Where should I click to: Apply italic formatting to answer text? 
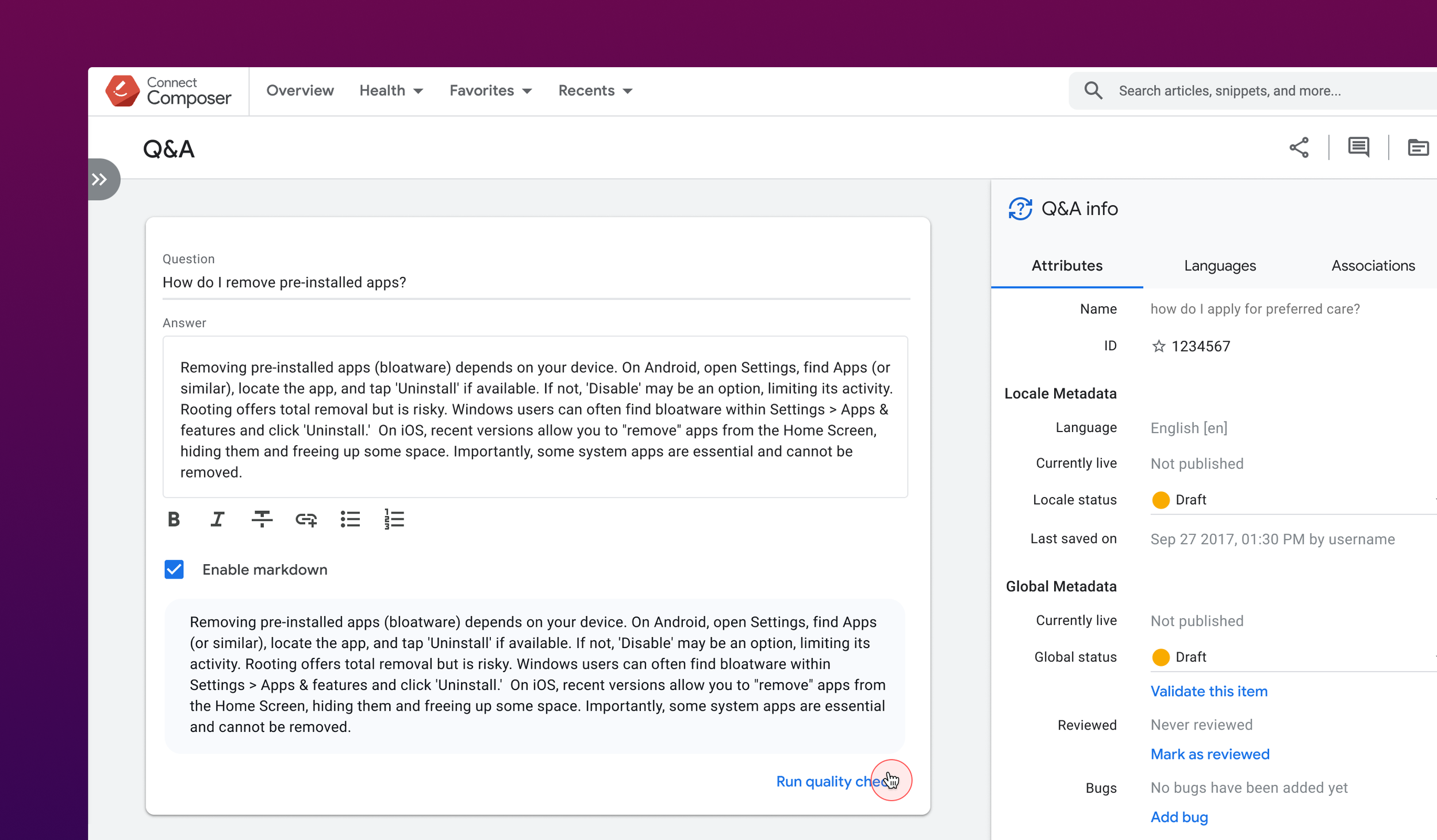217,519
